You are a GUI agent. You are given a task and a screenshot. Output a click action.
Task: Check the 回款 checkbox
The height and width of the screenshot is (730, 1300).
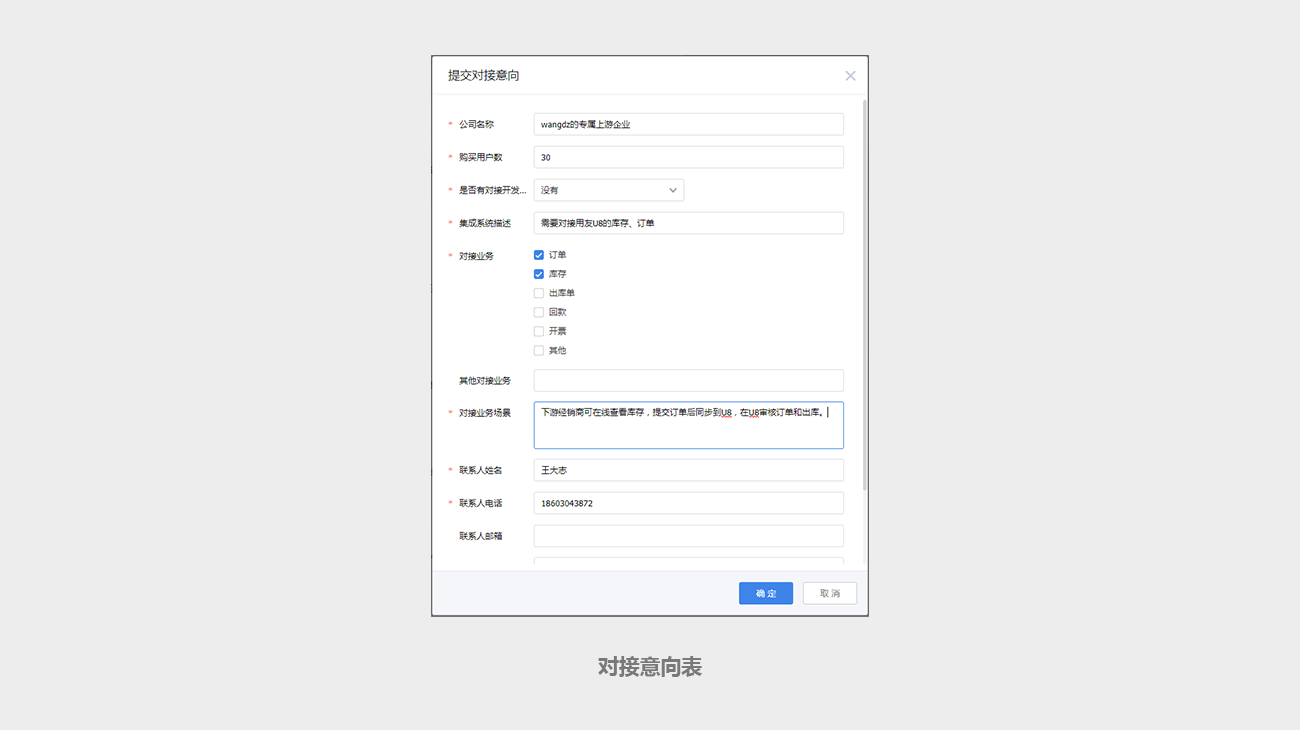coord(539,312)
